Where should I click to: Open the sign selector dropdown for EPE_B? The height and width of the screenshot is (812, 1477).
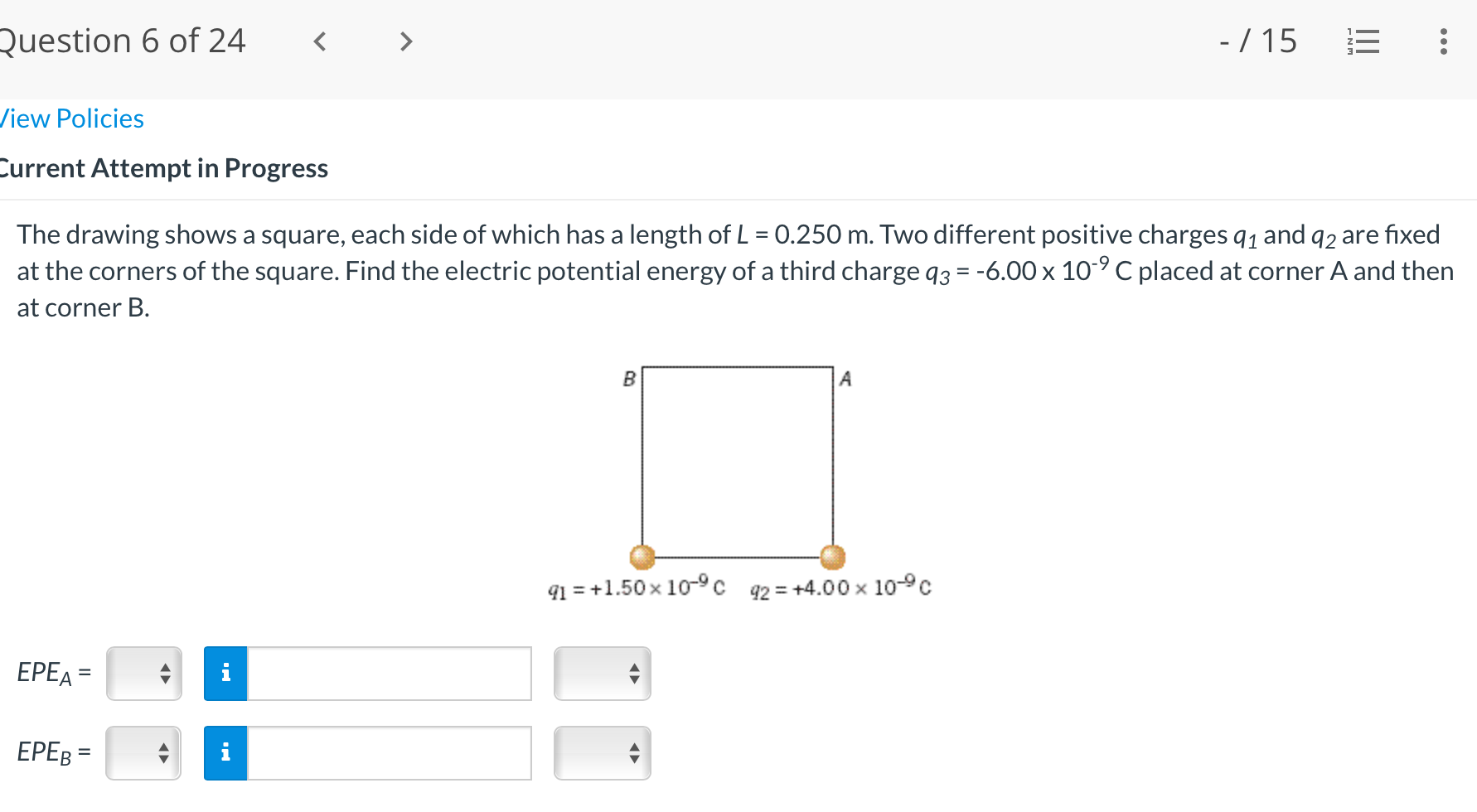pyautogui.click(x=143, y=753)
